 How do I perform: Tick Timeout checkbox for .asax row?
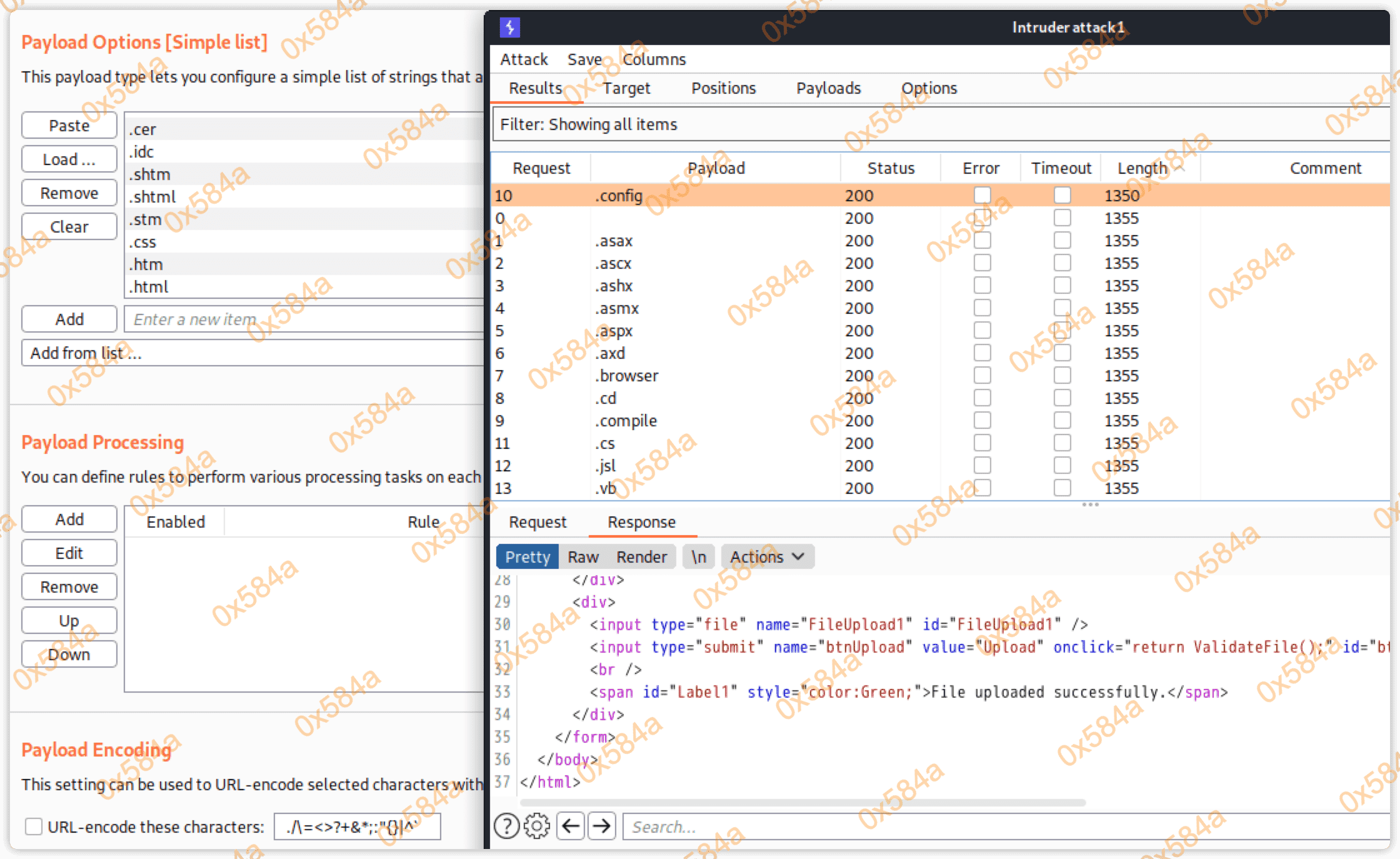[1062, 241]
